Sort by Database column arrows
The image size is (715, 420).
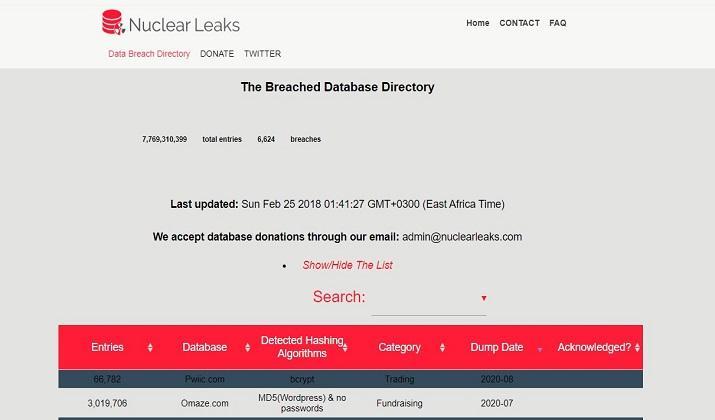tap(248, 347)
